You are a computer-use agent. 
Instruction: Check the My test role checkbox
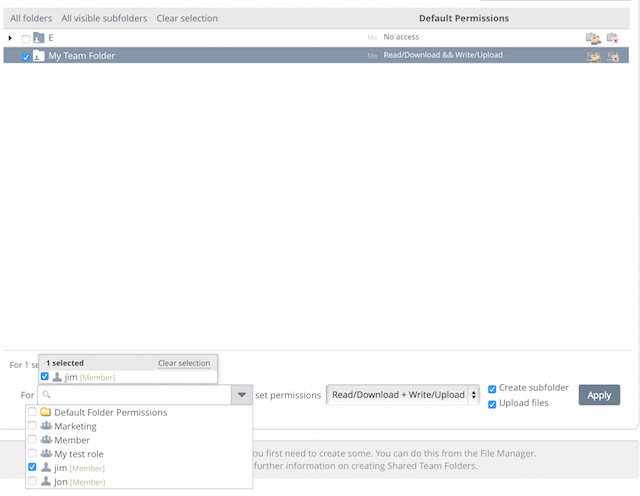coord(32,454)
